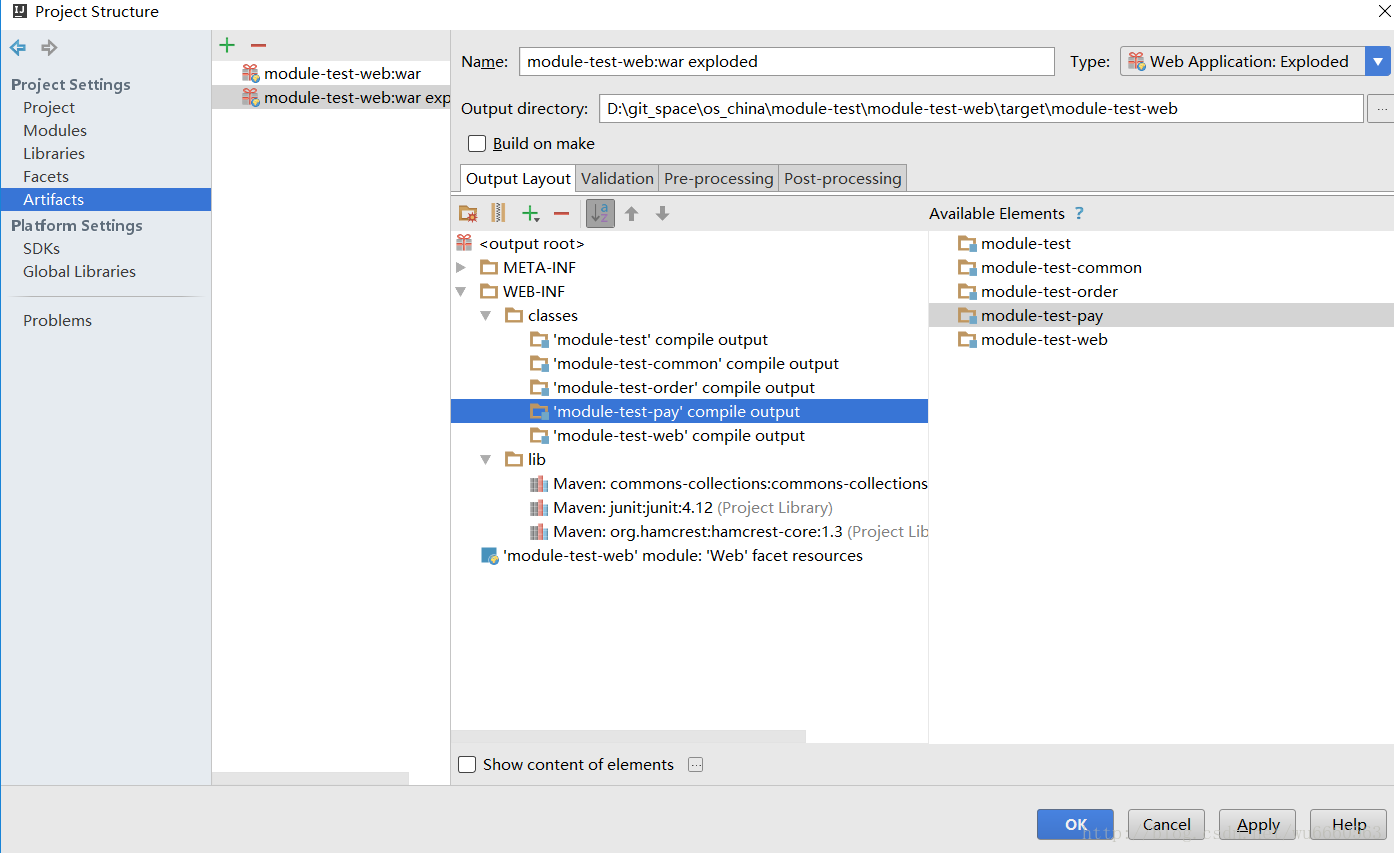Move the selected element down
The height and width of the screenshot is (853, 1394).
pos(661,213)
